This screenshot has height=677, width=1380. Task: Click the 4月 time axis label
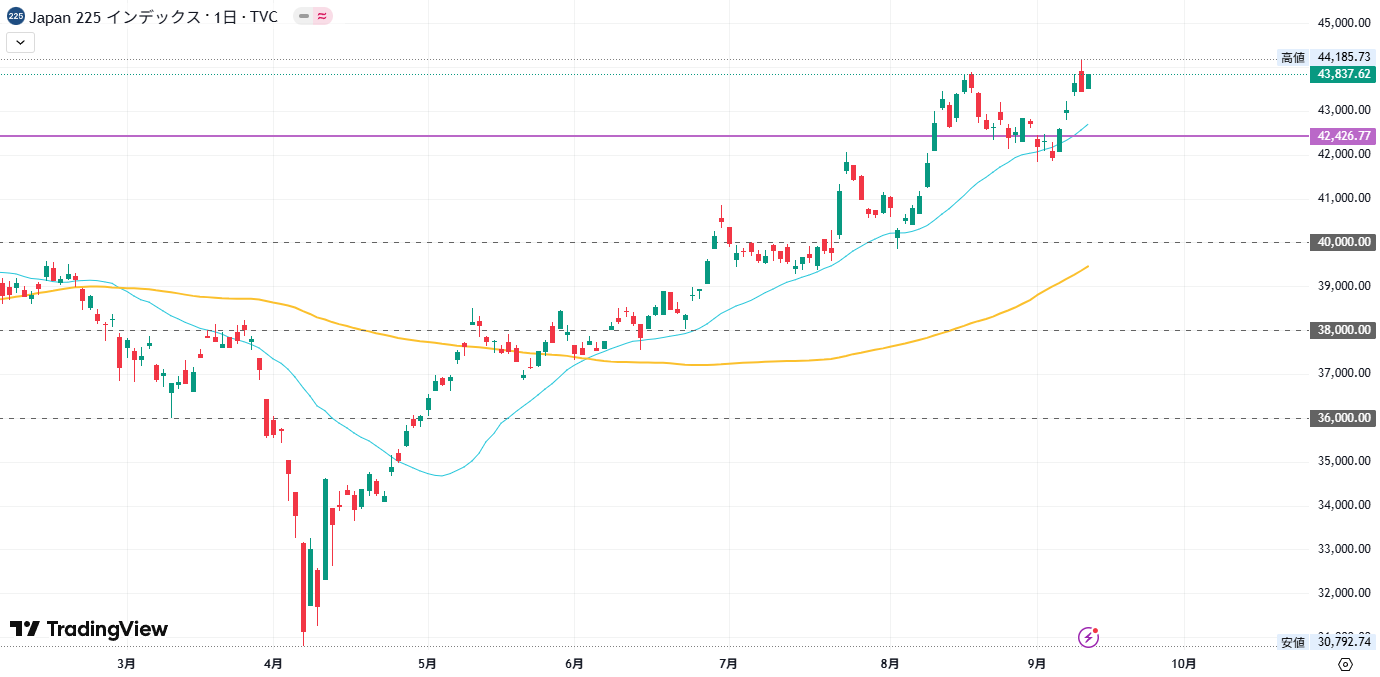tap(274, 663)
